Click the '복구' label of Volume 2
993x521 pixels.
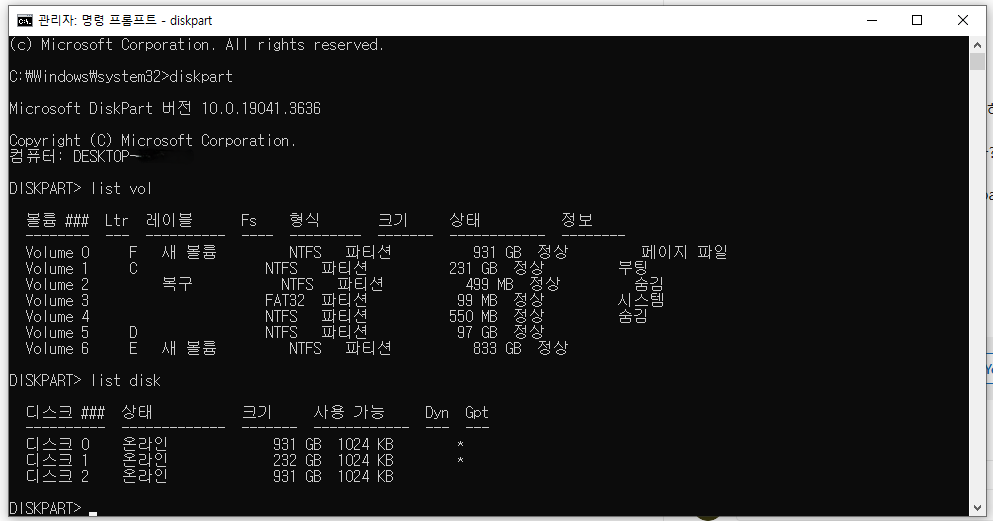pyautogui.click(x=177, y=284)
